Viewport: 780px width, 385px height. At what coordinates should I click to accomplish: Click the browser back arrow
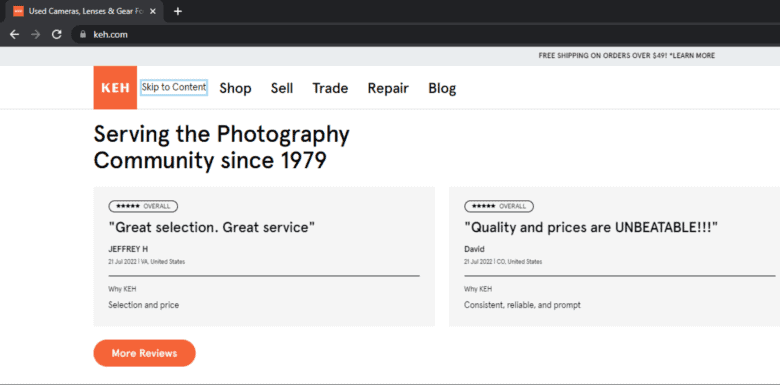pos(14,34)
